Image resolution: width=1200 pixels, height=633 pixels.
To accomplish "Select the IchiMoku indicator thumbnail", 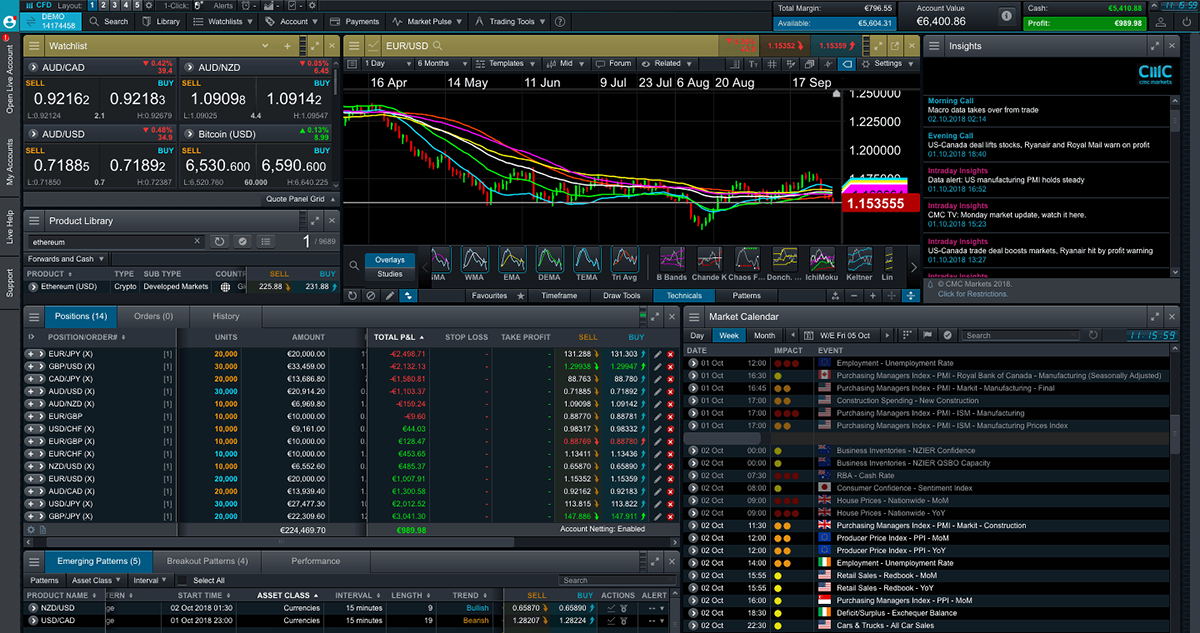I will (822, 260).
